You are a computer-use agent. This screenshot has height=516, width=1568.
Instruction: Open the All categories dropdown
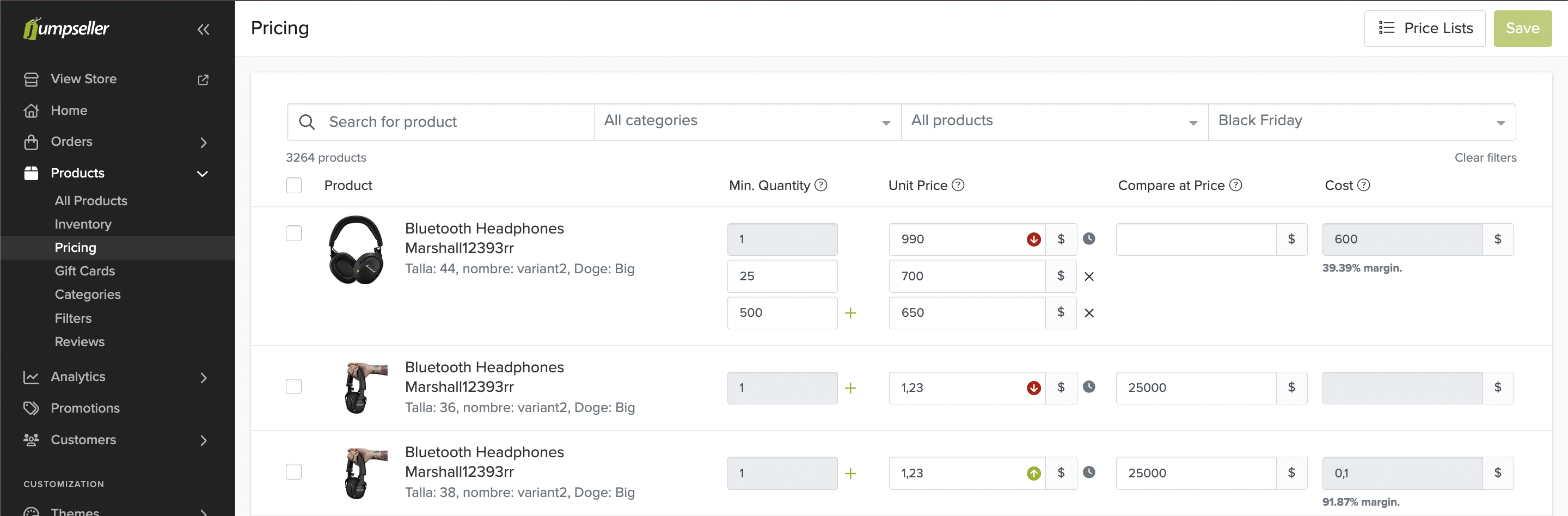pyautogui.click(x=747, y=122)
